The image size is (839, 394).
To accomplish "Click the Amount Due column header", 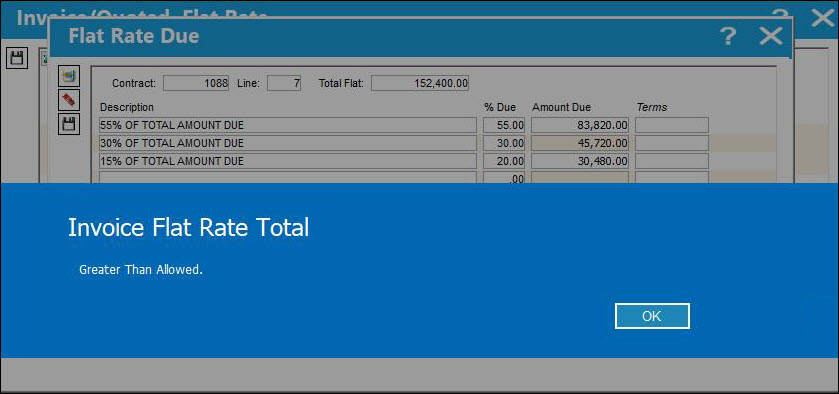I will tap(561, 107).
